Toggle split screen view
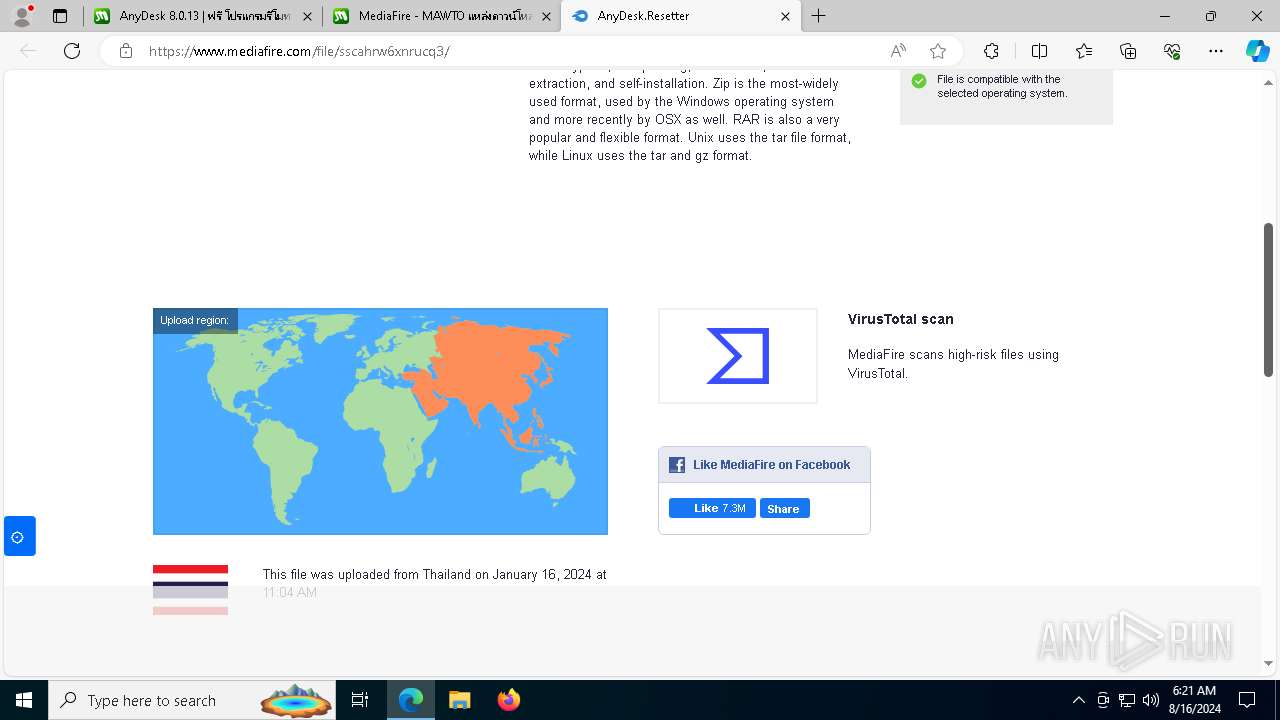1280x720 pixels. (x=1039, y=51)
